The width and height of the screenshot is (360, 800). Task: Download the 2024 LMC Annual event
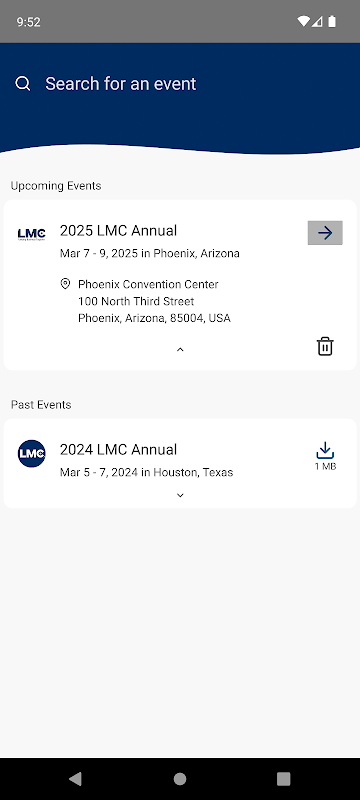[325, 451]
